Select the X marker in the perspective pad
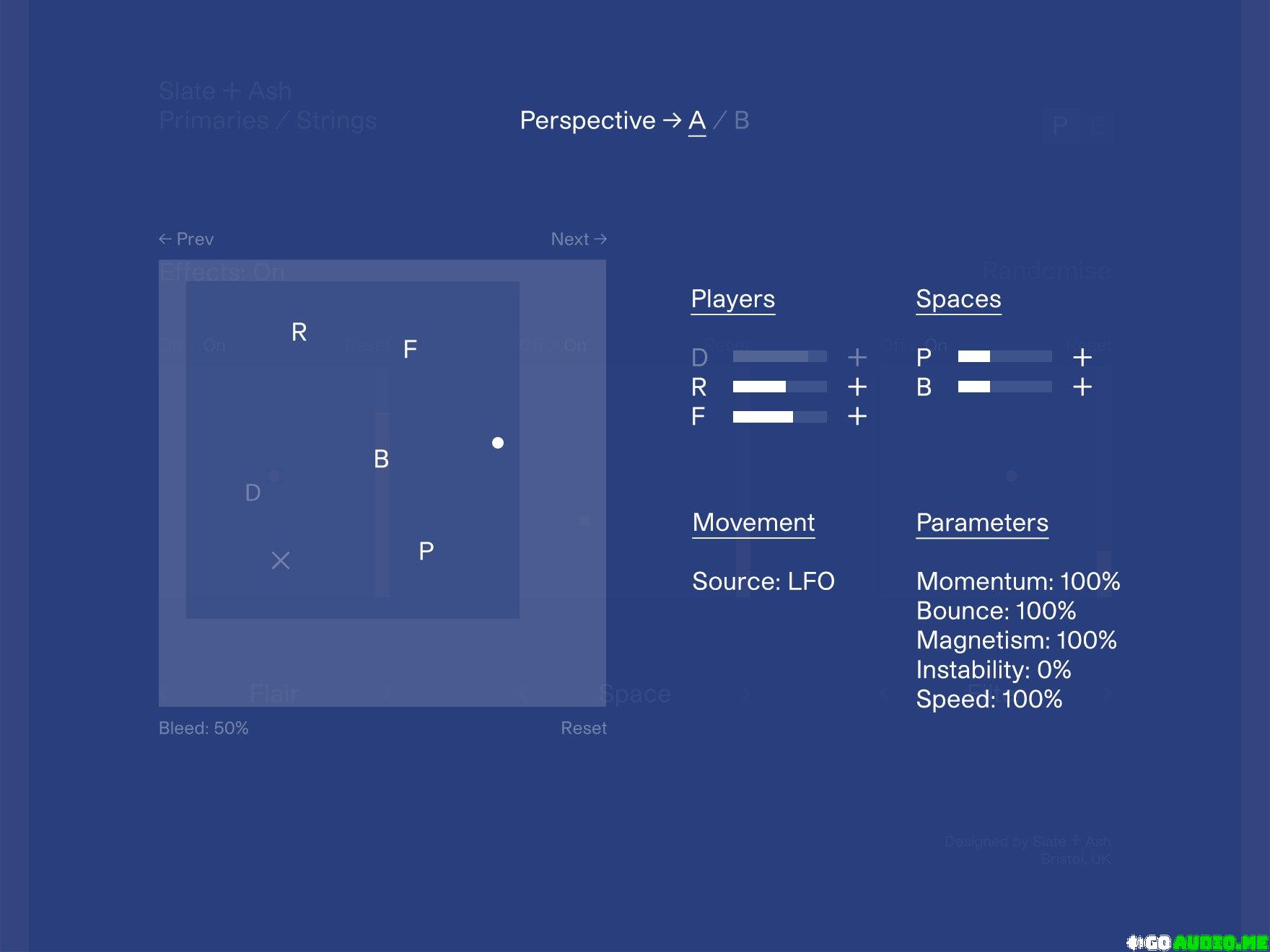Image resolution: width=1270 pixels, height=952 pixels. [281, 560]
